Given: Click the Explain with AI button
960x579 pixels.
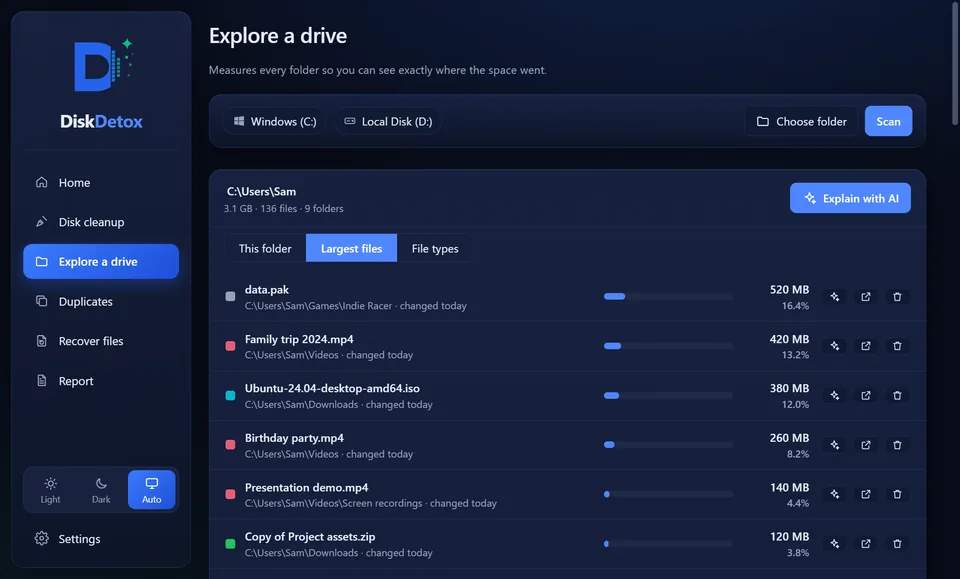Looking at the screenshot, I should coord(850,198).
